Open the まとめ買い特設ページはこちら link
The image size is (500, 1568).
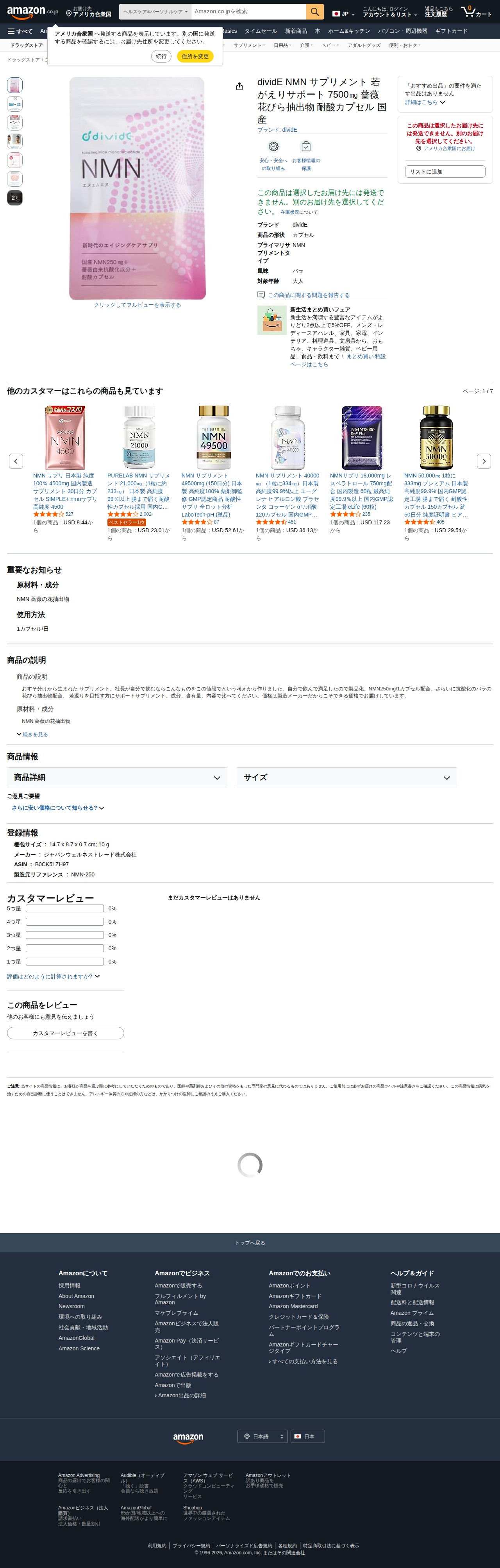[x=337, y=360]
